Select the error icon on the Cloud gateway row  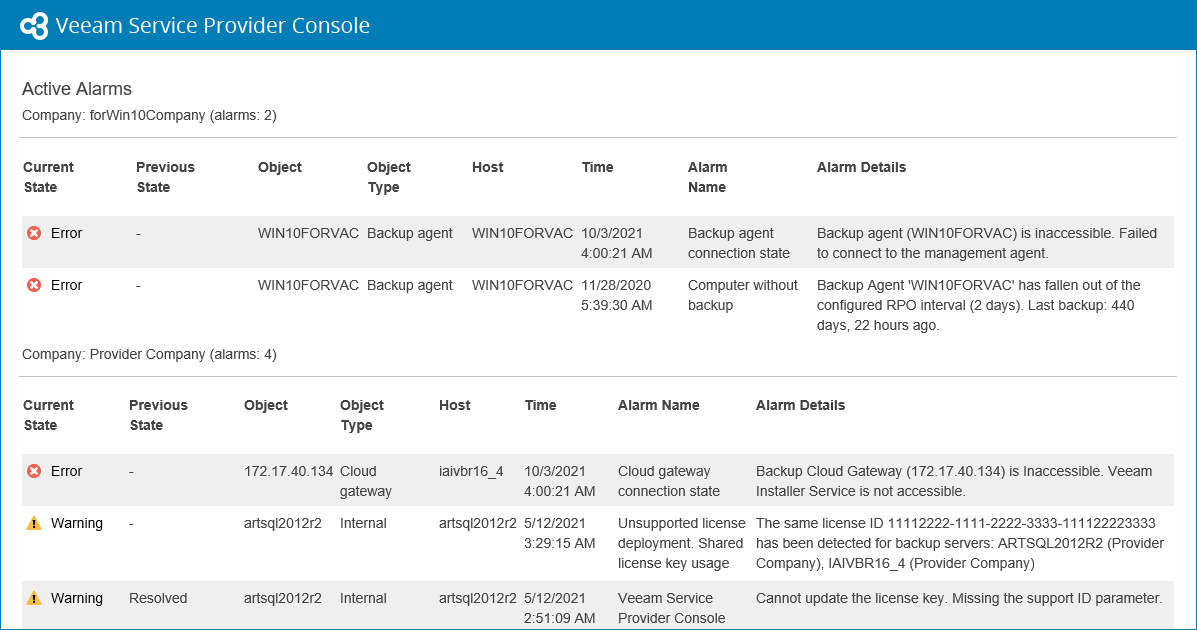point(34,471)
